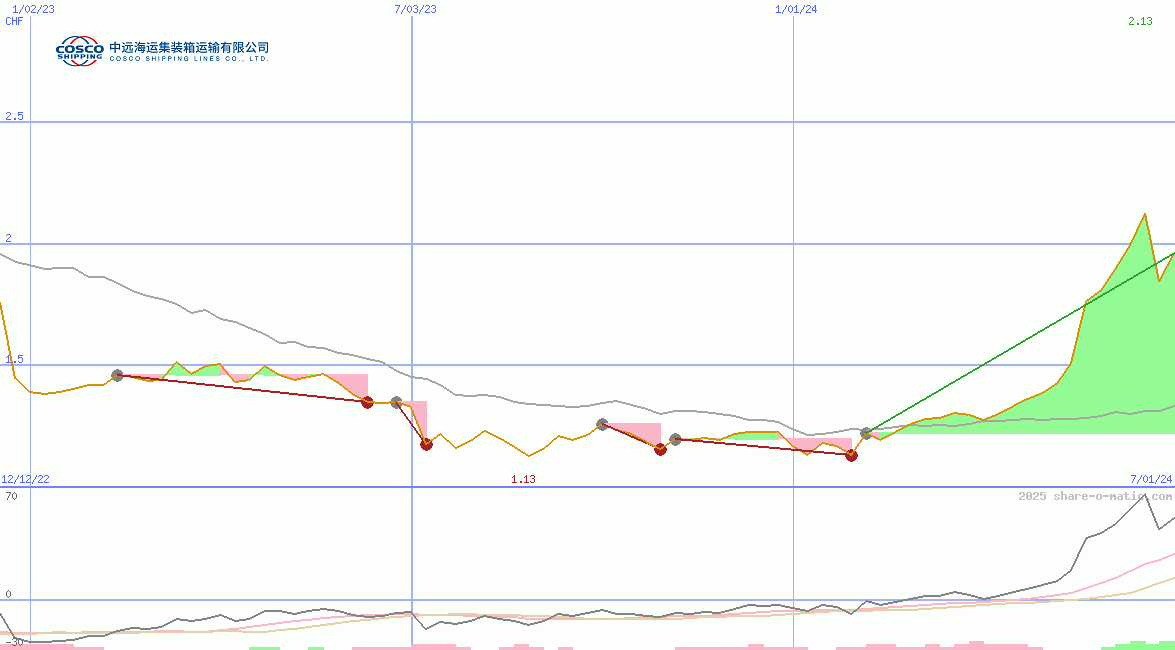
Task: Select the red marker at the July 2023 low
Action: pyautogui.click(x=426, y=445)
